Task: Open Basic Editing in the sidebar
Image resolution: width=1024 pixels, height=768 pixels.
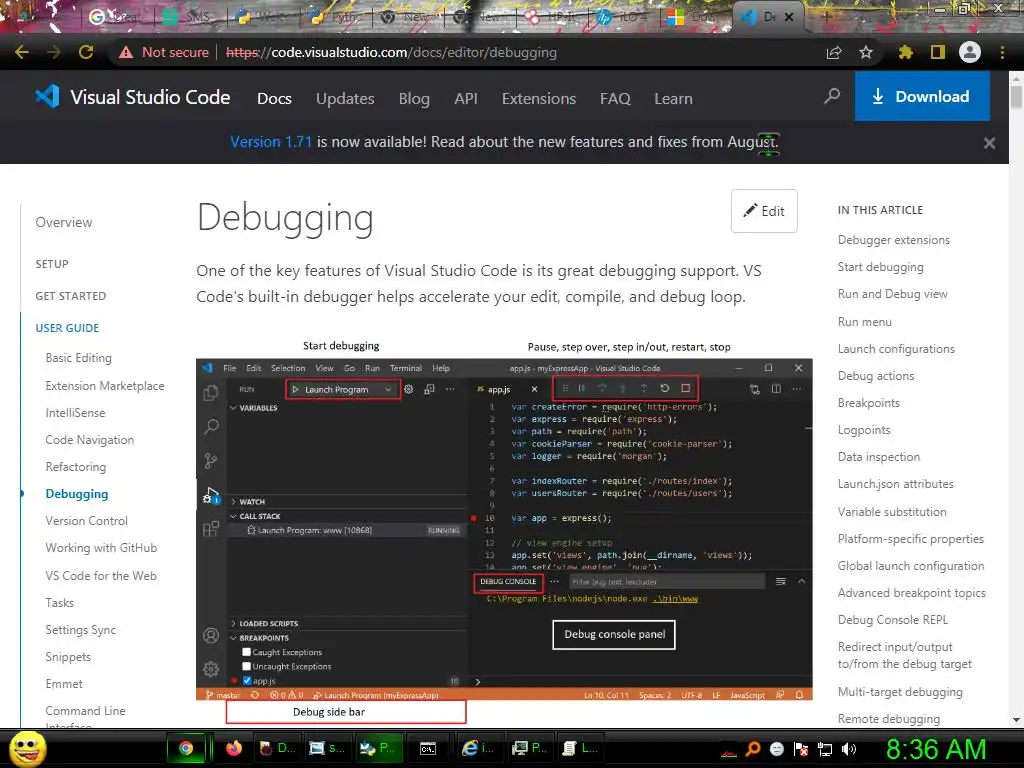Action: coord(78,358)
